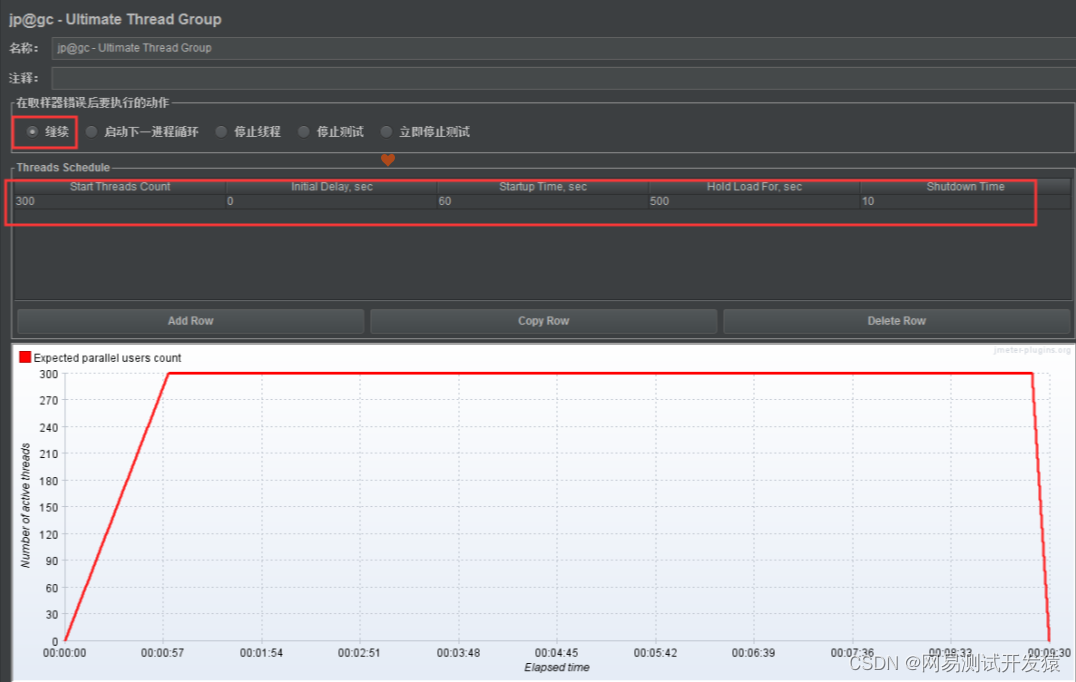Choose the 停止线程 radio option

coord(221,132)
